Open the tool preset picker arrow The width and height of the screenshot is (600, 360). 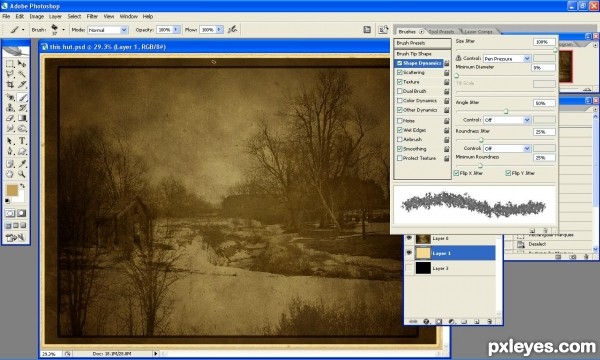(23, 29)
